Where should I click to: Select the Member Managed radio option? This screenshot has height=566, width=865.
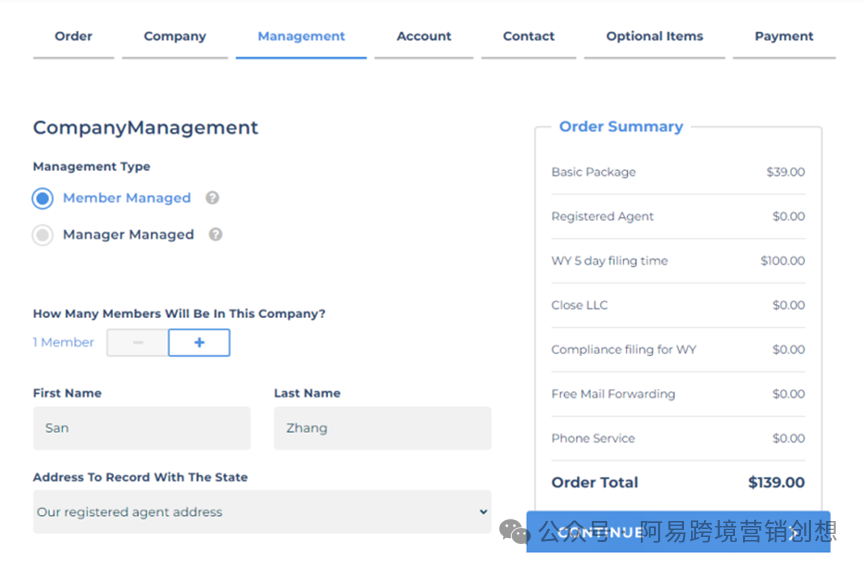42,199
